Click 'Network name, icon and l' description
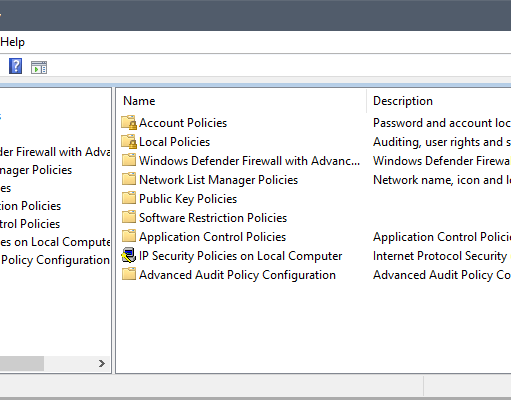This screenshot has width=511, height=400. tap(442, 180)
